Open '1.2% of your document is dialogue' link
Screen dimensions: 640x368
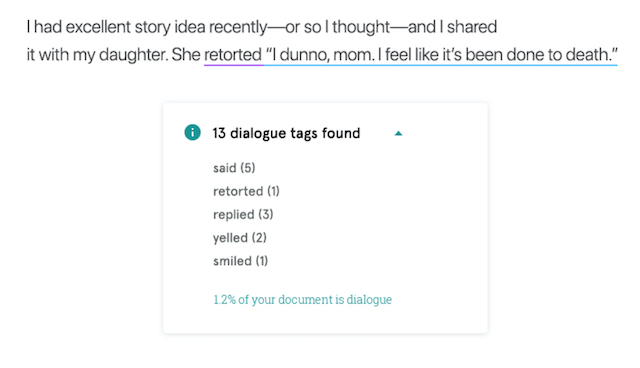(x=302, y=299)
